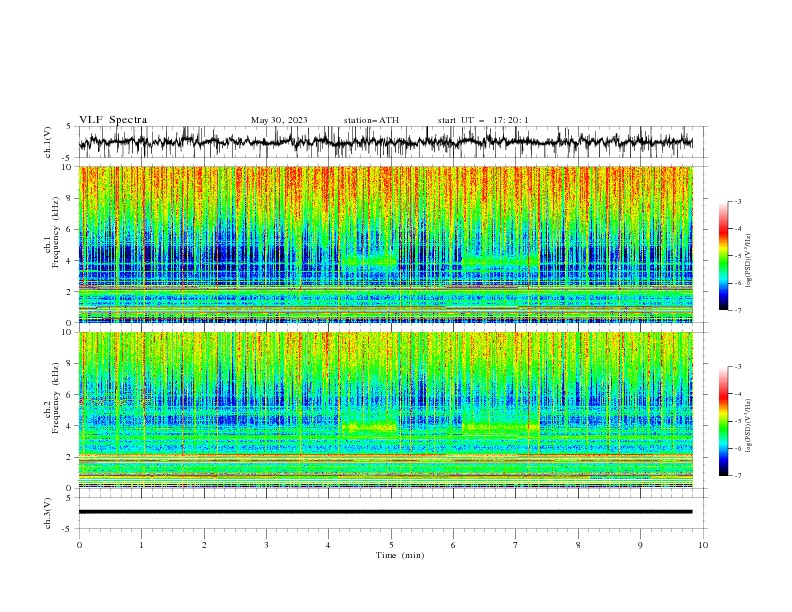Click the ch.2 4 kHz emission near minute 6.5
Image resolution: width=792 pixels, height=612 pixels.
(501, 427)
